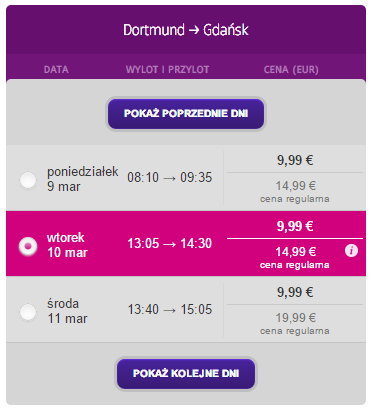Click the Dortmund → Gdańsk route heading
373x411 pixels.
coord(186,30)
